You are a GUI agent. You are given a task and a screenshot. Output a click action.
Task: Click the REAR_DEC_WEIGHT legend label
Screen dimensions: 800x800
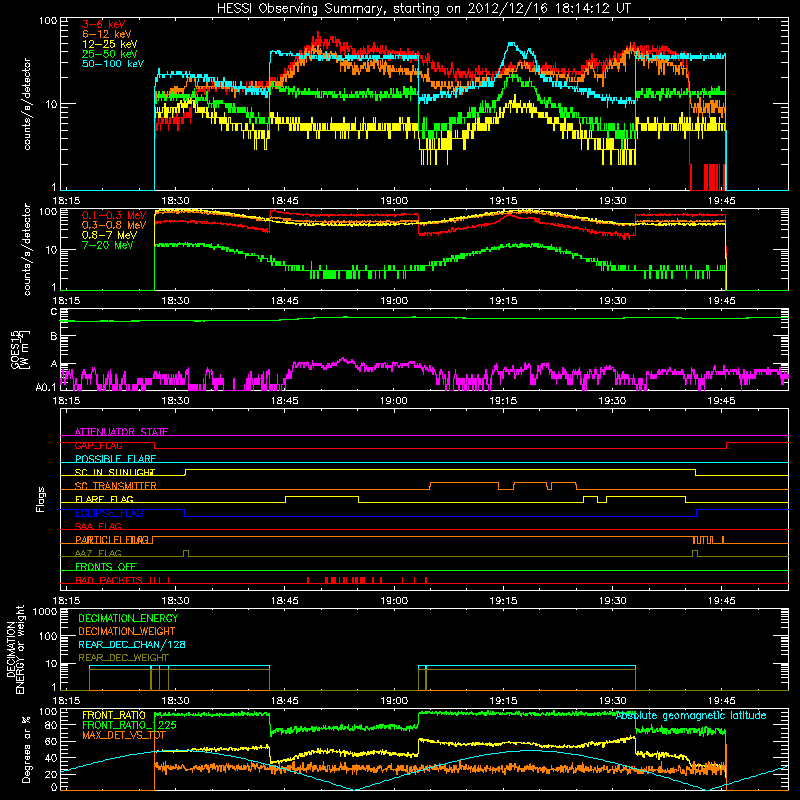click(x=123, y=658)
